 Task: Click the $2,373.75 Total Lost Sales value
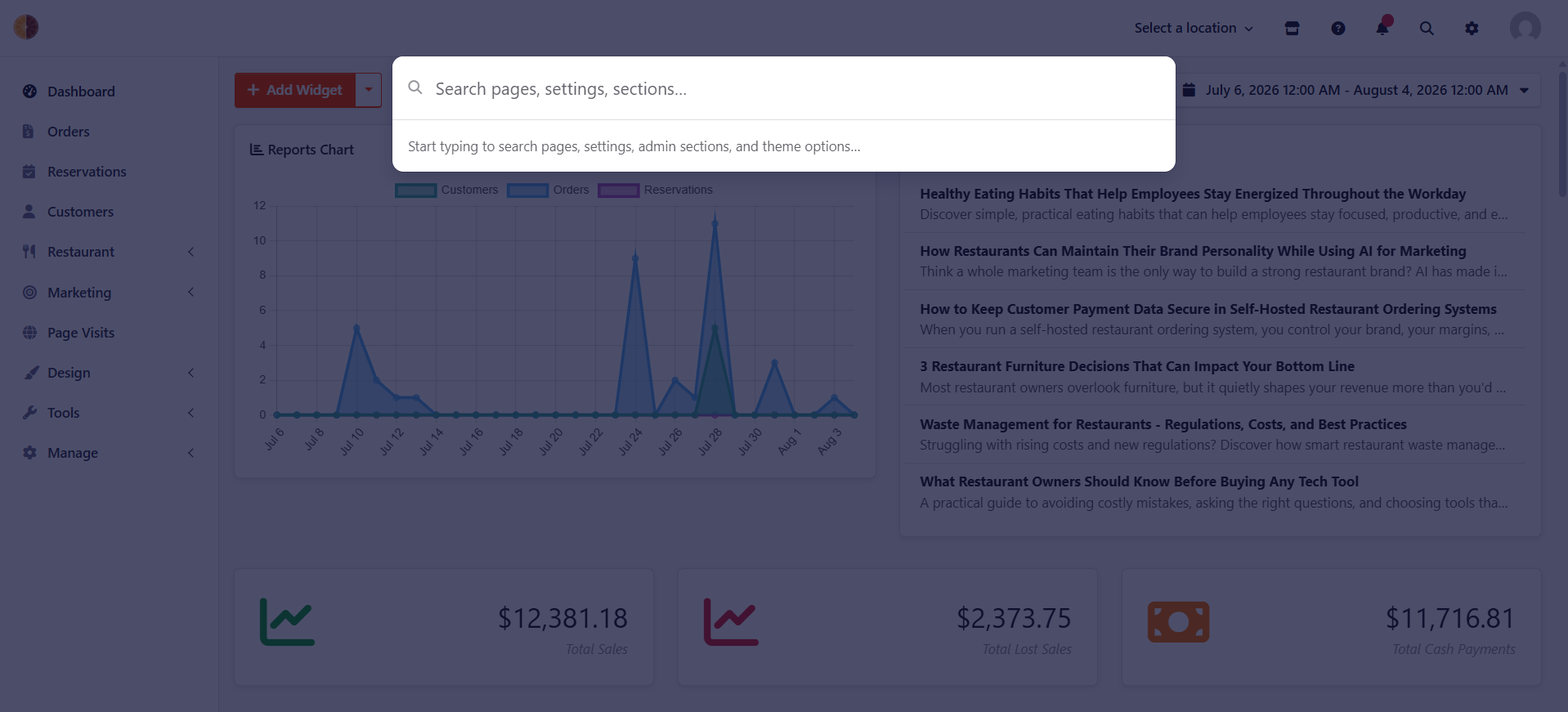point(1014,619)
